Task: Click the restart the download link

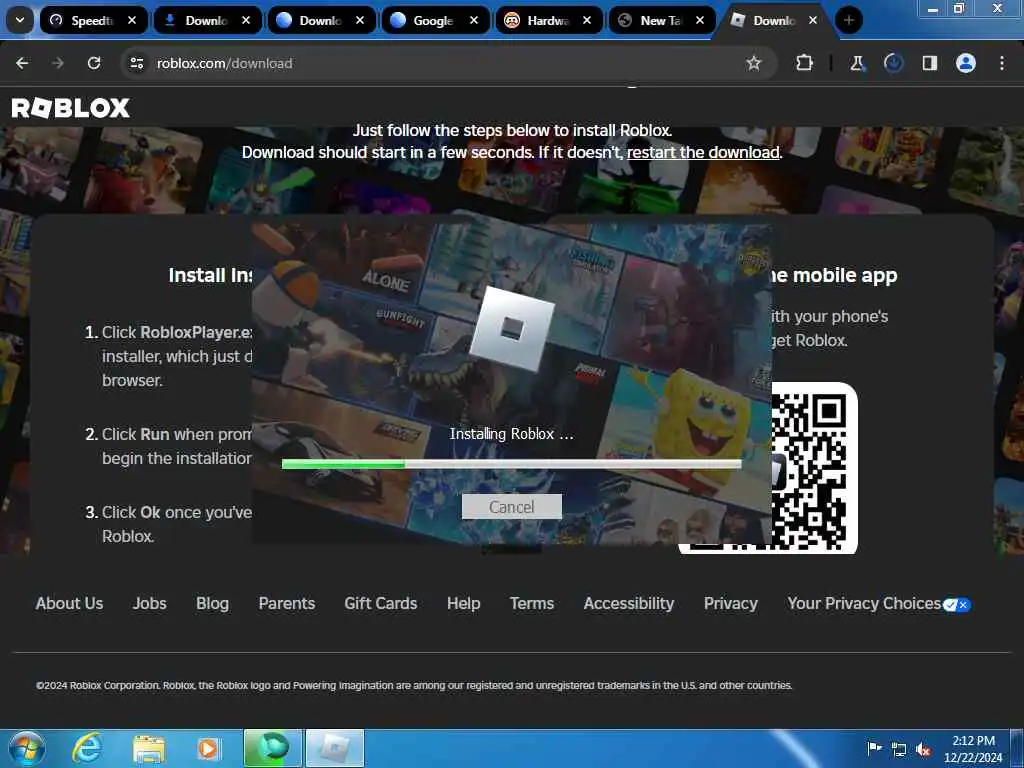Action: tap(703, 152)
